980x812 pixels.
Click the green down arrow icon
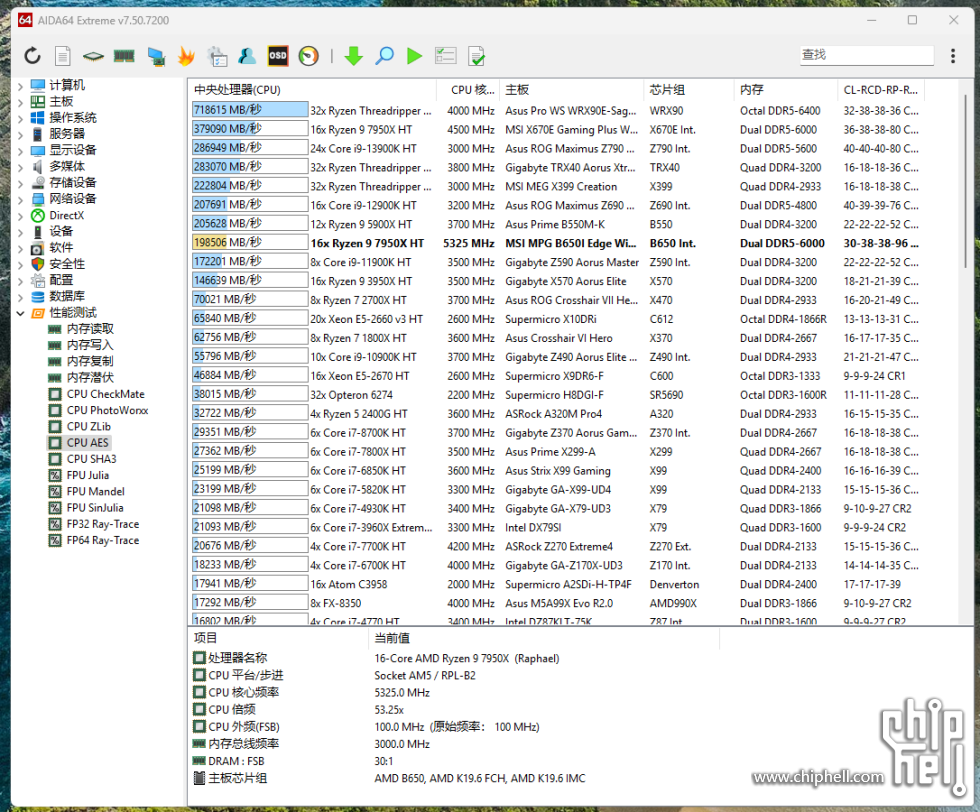click(354, 56)
